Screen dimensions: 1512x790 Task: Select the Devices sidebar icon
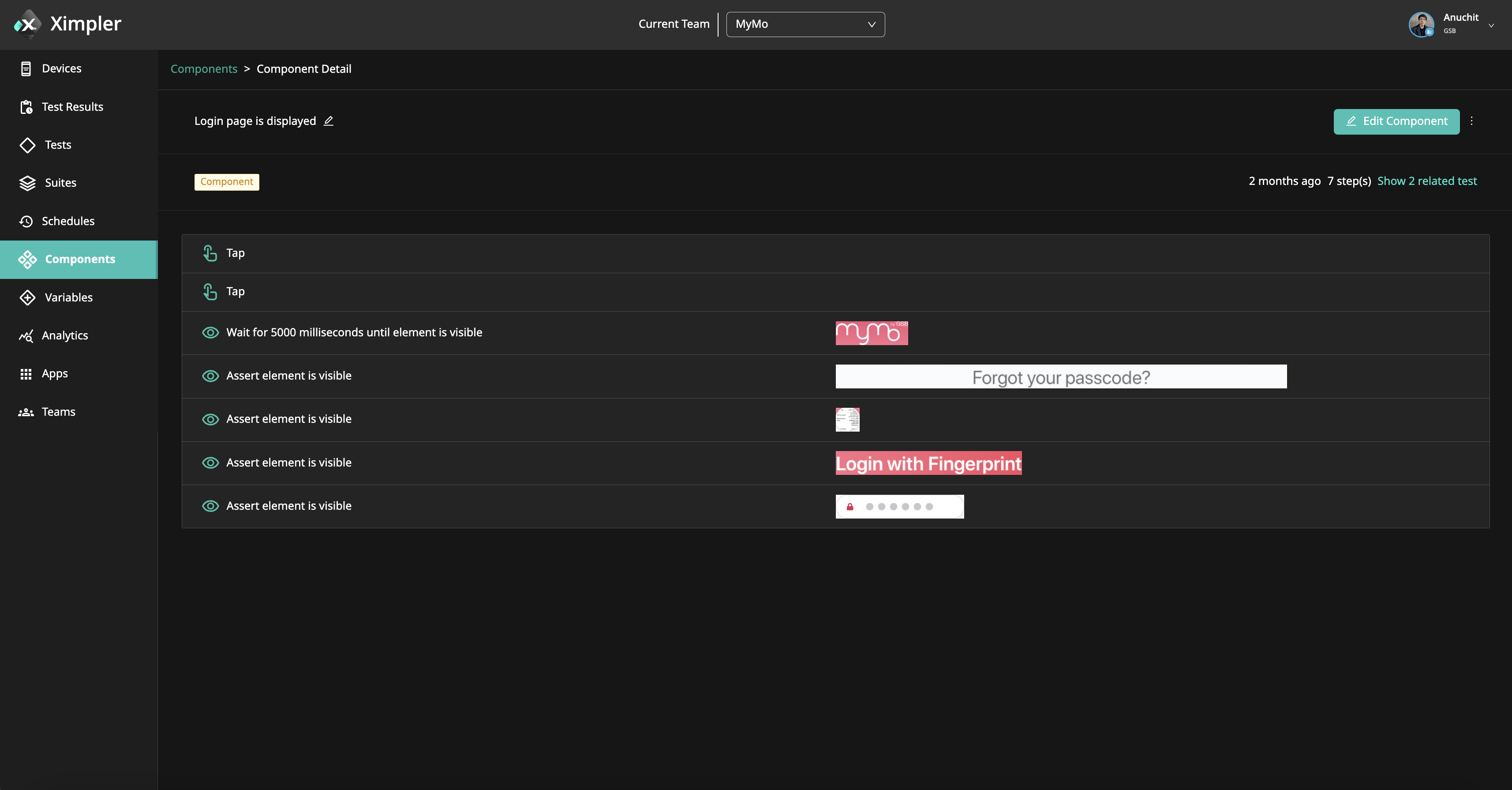pos(26,68)
